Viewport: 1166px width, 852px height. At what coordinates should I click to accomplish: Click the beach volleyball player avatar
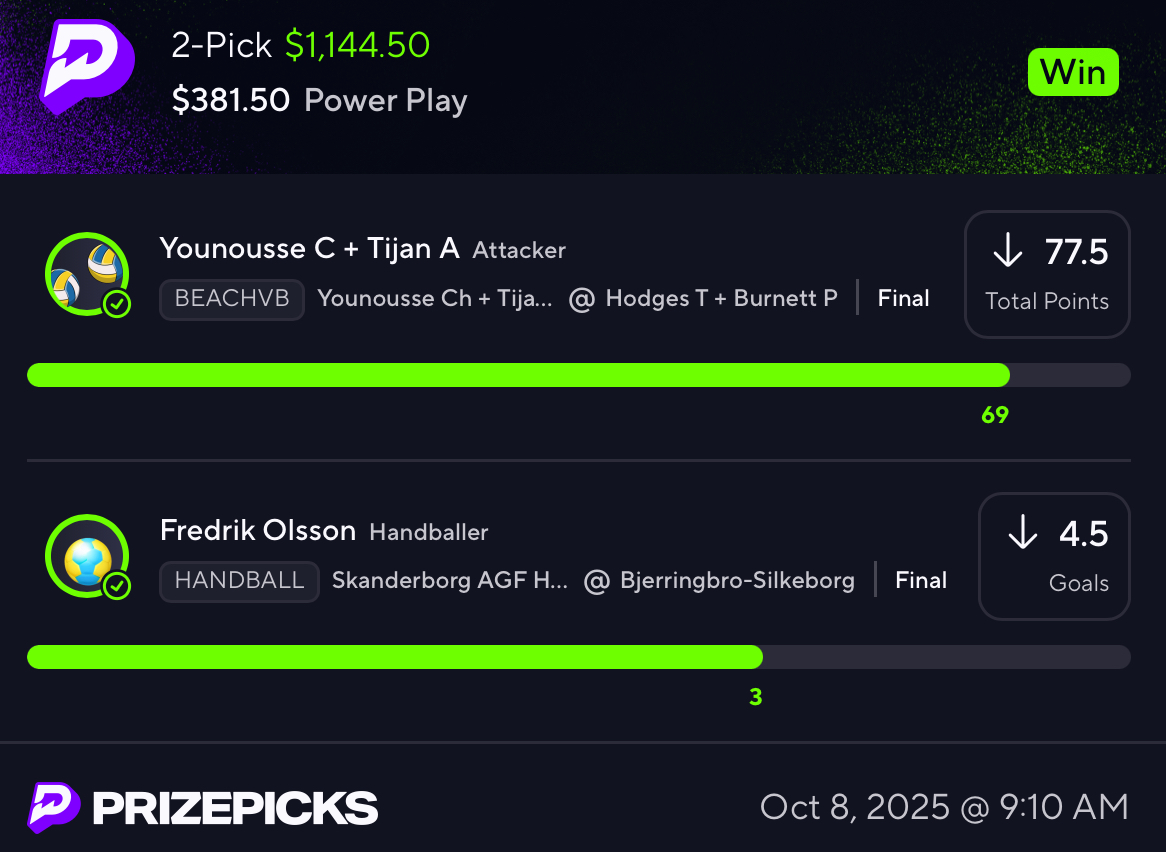pos(85,273)
